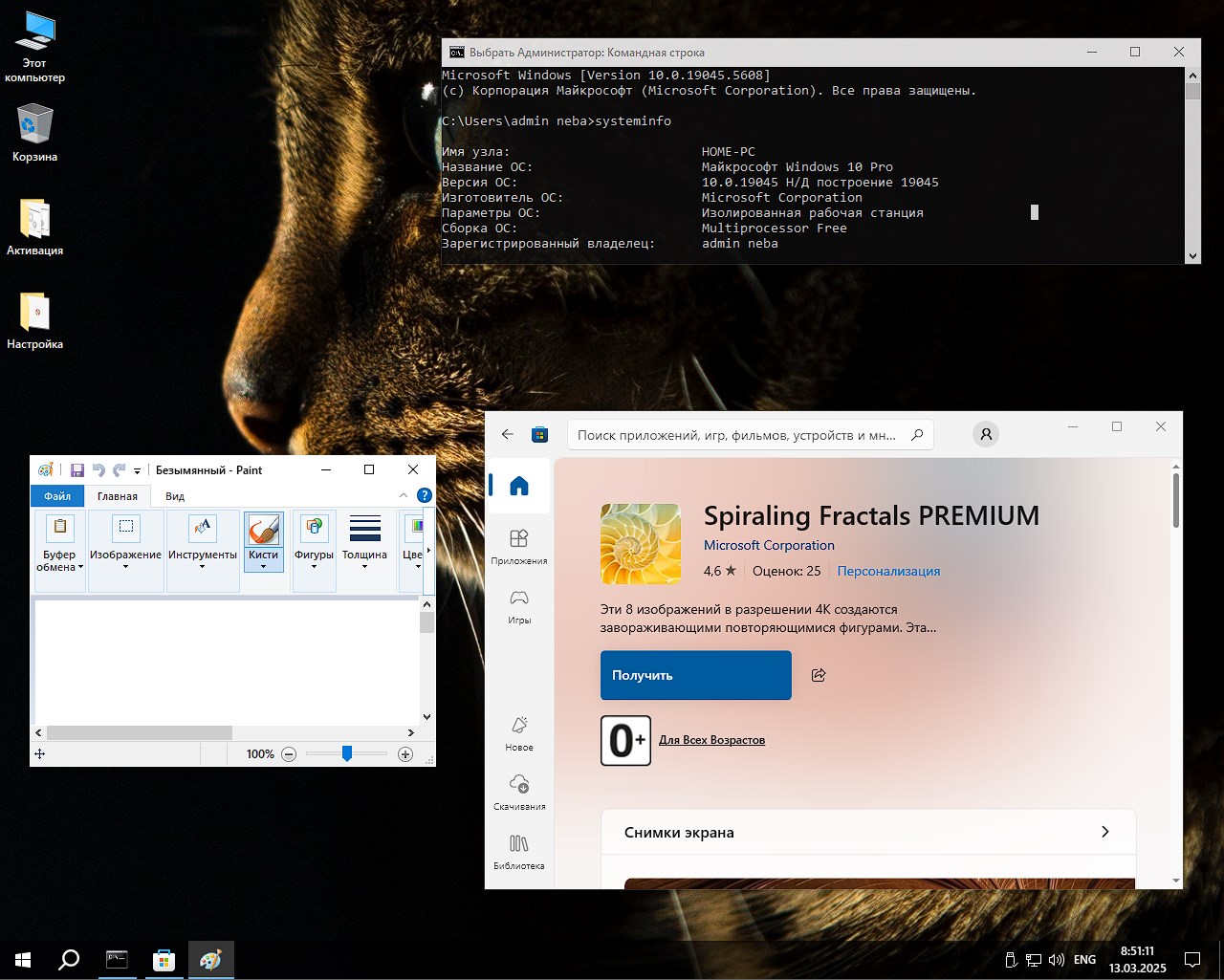Viewport: 1224px width, 980px height.
Task: Open Скачивания downloads in Store sidebar
Action: point(519,793)
